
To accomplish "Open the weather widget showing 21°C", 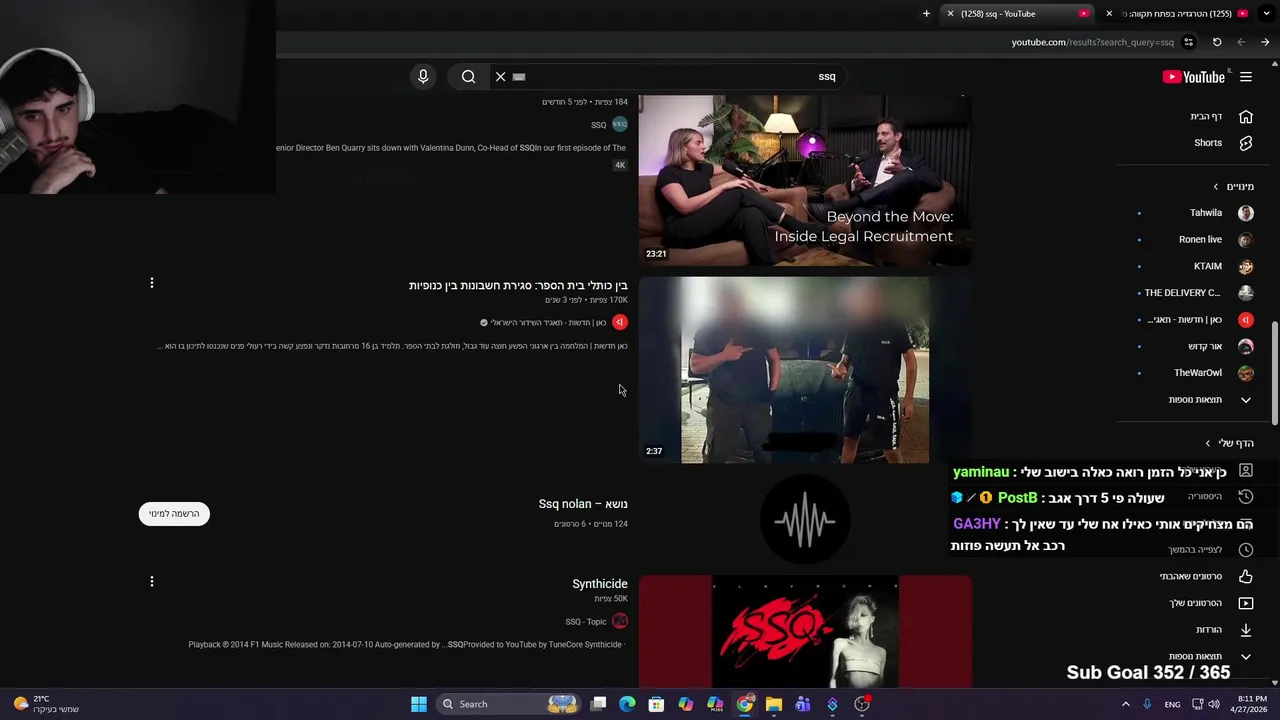I will 45,704.
